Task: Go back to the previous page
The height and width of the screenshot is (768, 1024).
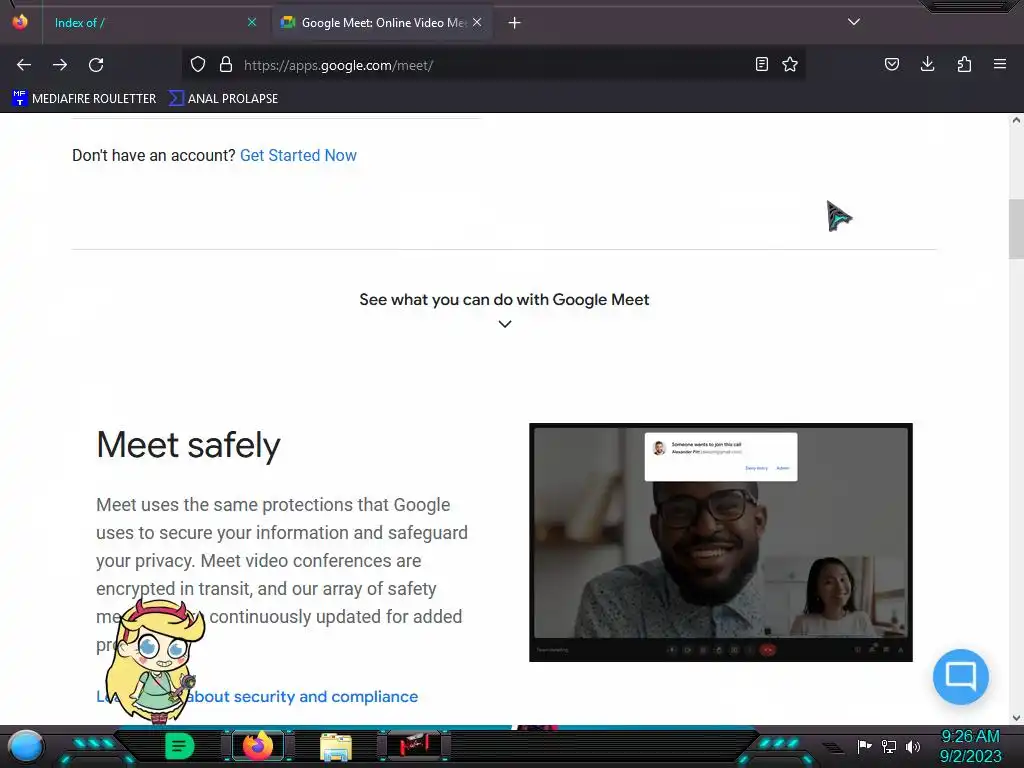Action: tap(24, 65)
